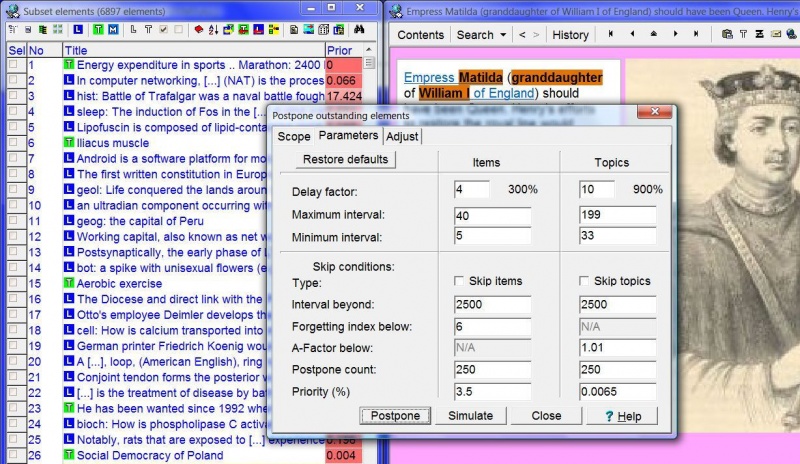This screenshot has width=800, height=464.
Task: Open the Search dropdown arrow
Action: click(503, 35)
